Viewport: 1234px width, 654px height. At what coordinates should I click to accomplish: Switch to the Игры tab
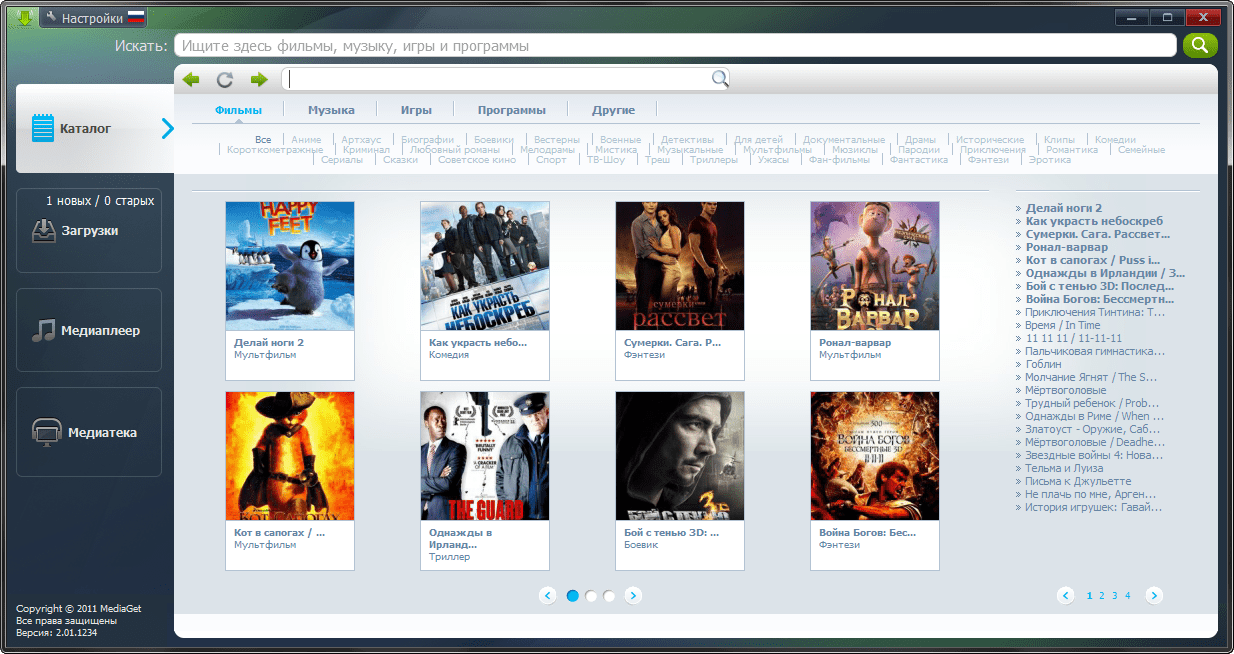pos(416,110)
